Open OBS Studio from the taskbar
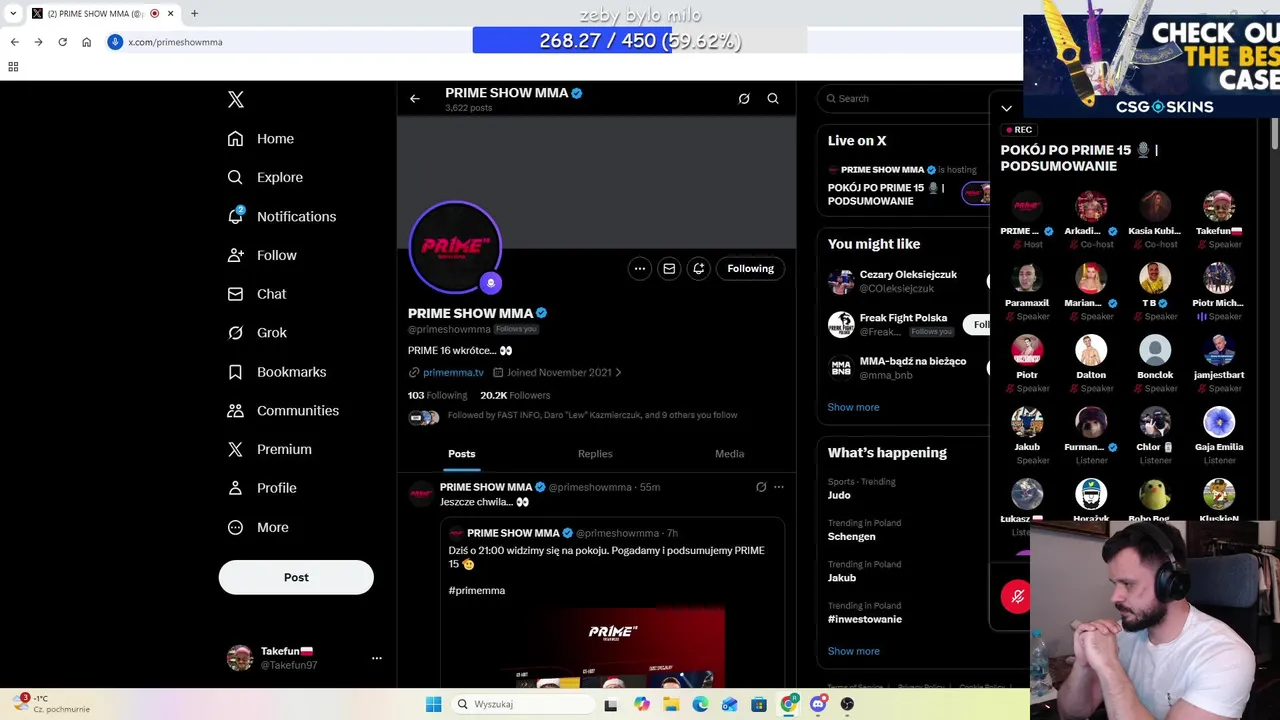Image resolution: width=1280 pixels, height=720 pixels. tap(847, 704)
